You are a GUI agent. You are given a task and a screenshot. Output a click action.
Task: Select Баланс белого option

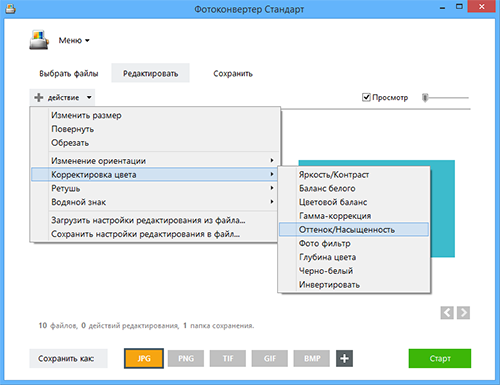click(x=354, y=188)
